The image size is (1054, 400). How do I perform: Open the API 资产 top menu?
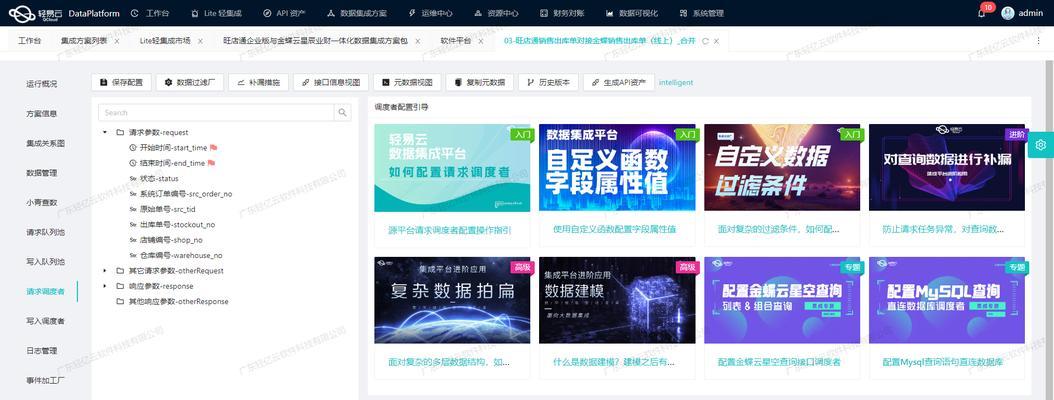click(x=286, y=13)
